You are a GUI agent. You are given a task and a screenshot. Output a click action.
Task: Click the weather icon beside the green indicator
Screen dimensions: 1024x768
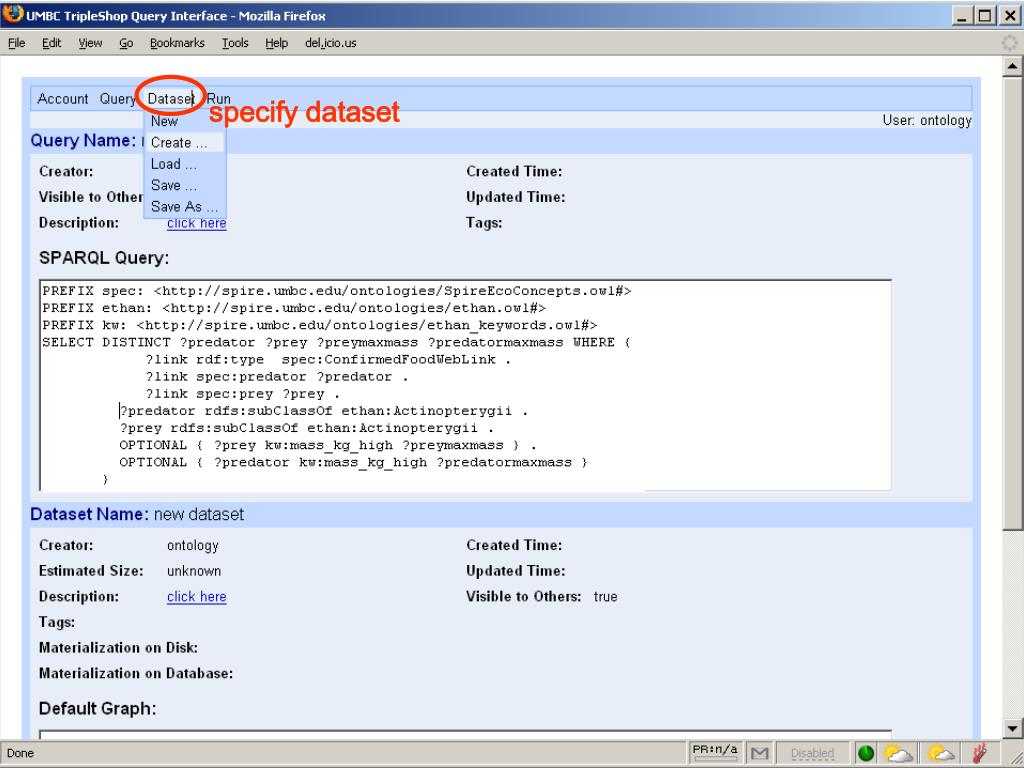pos(898,753)
